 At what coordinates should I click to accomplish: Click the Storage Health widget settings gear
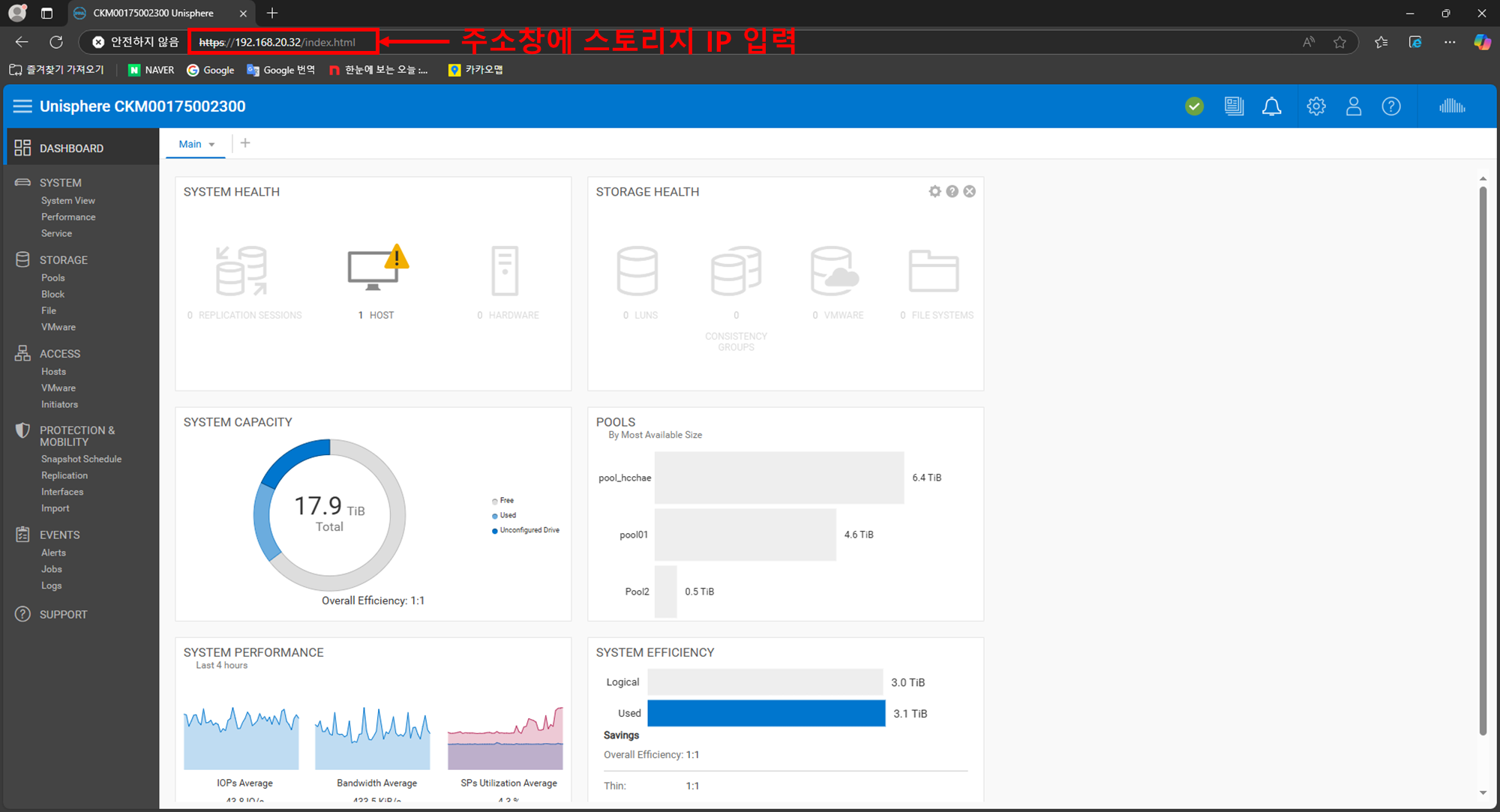pos(934,191)
